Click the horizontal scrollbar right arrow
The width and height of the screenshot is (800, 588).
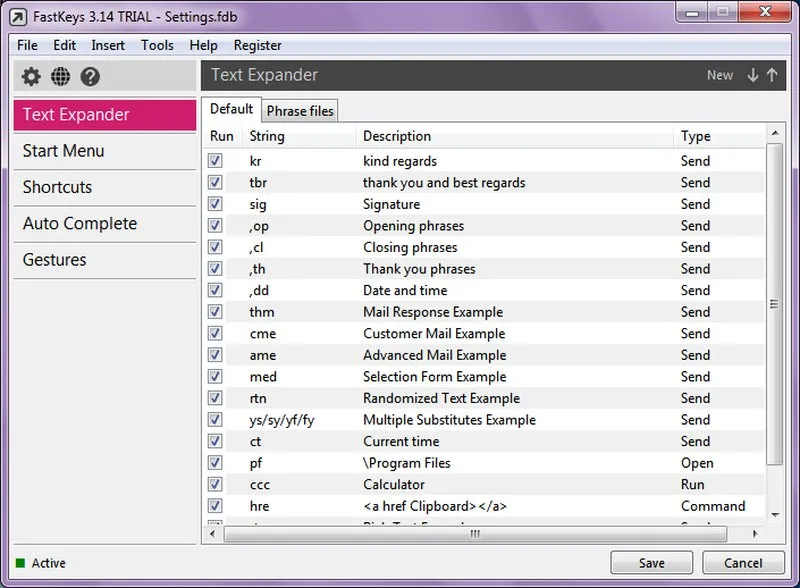(755, 534)
